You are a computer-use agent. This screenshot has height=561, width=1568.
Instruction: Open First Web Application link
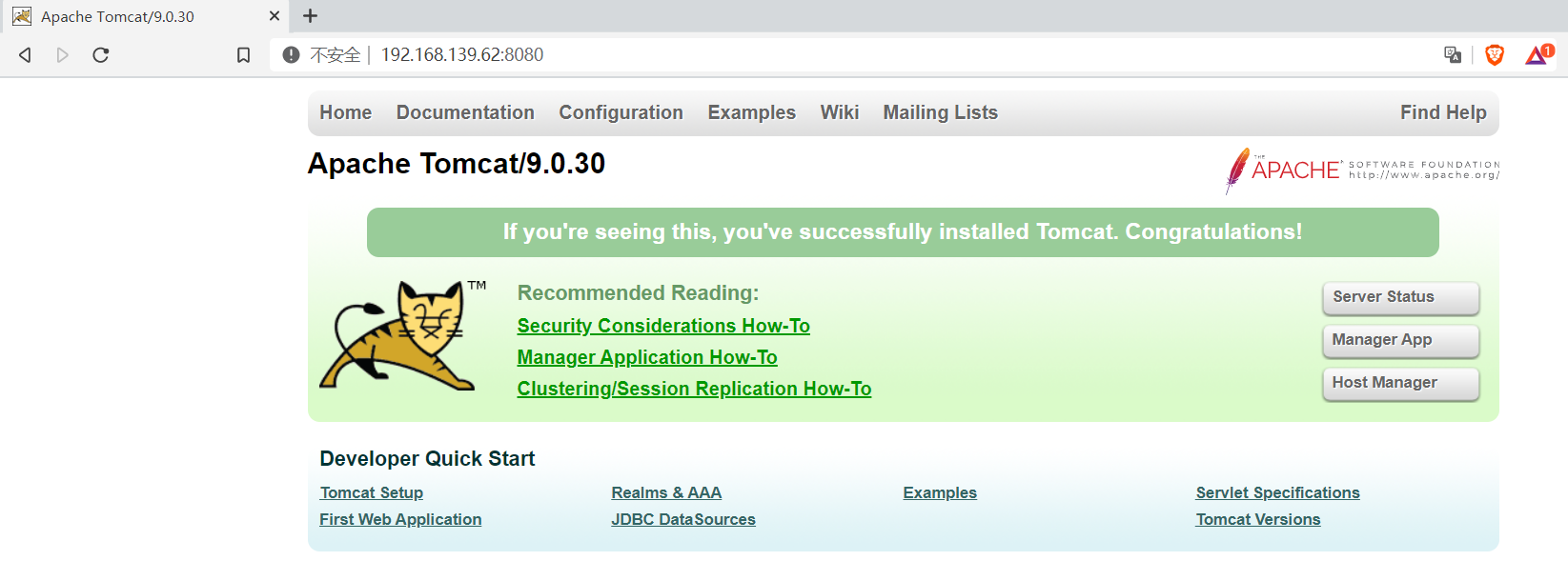pyautogui.click(x=400, y=519)
